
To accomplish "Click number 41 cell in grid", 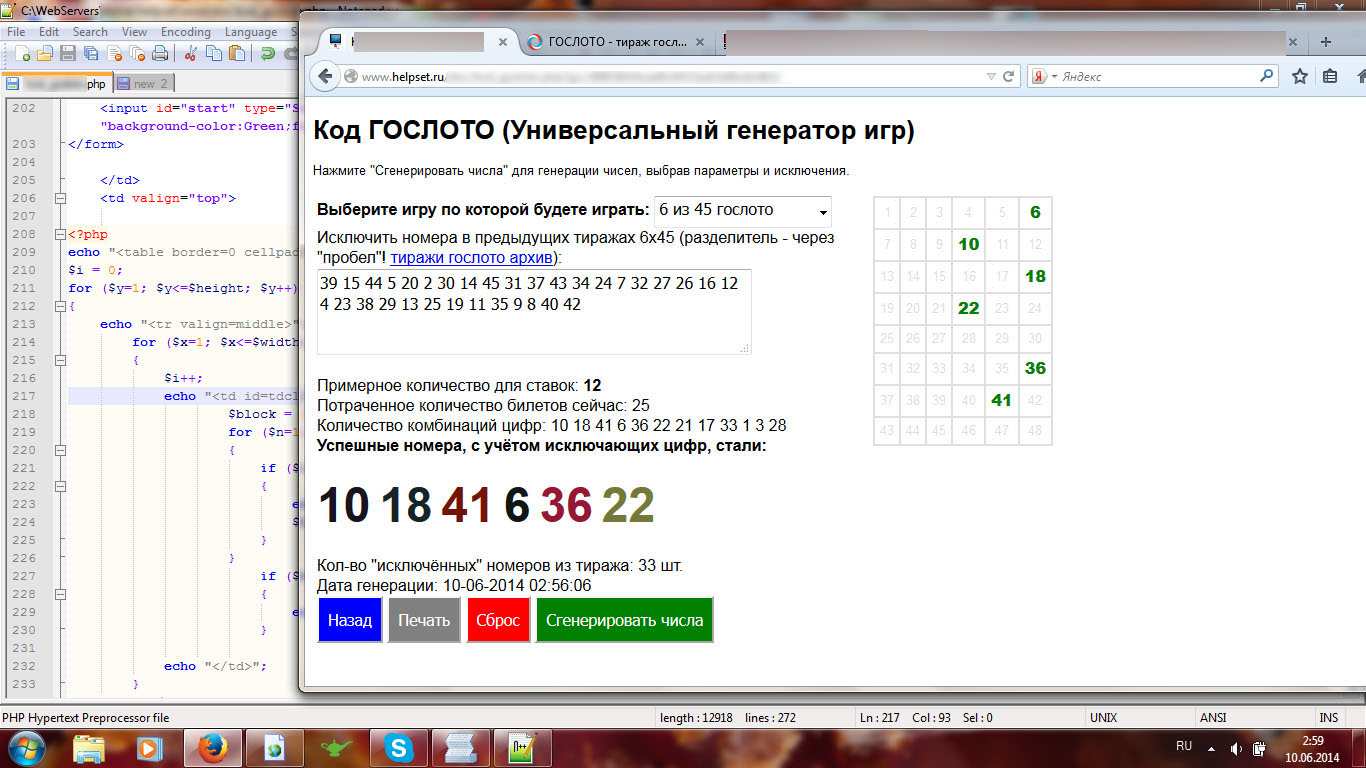I will pos(1001,400).
